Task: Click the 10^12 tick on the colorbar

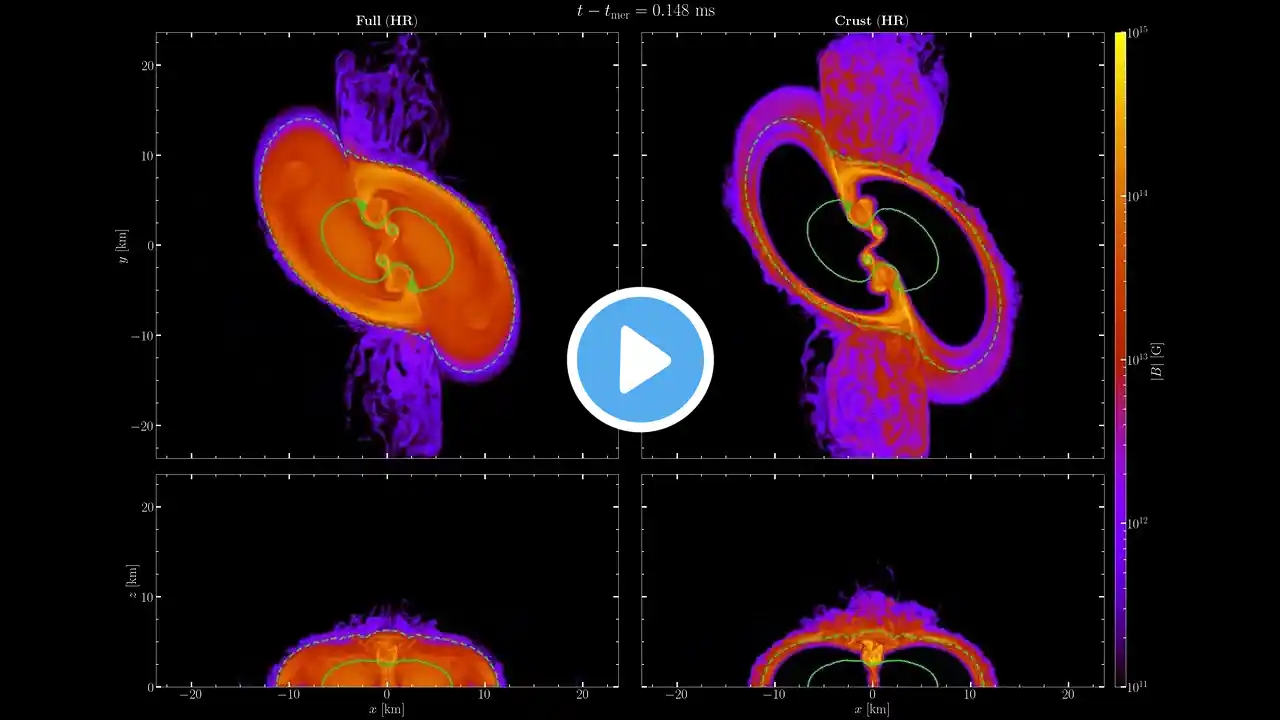Action: [x=1137, y=523]
